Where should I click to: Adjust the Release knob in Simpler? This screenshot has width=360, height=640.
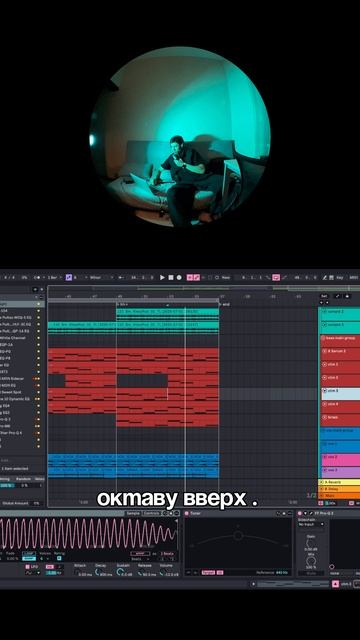pos(140,573)
